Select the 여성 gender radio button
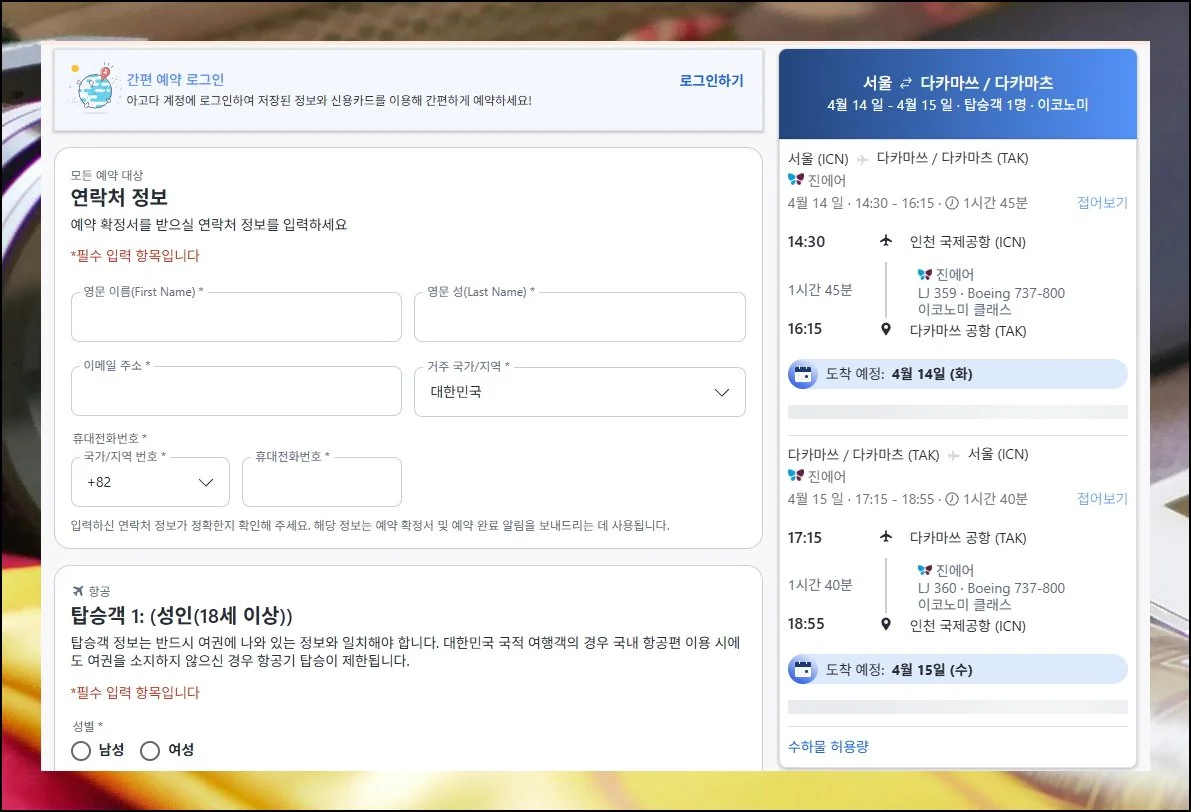This screenshot has width=1191, height=812. tap(150, 750)
